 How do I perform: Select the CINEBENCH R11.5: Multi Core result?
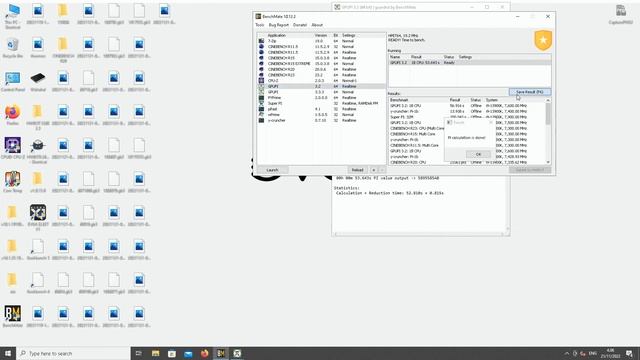coord(467,145)
